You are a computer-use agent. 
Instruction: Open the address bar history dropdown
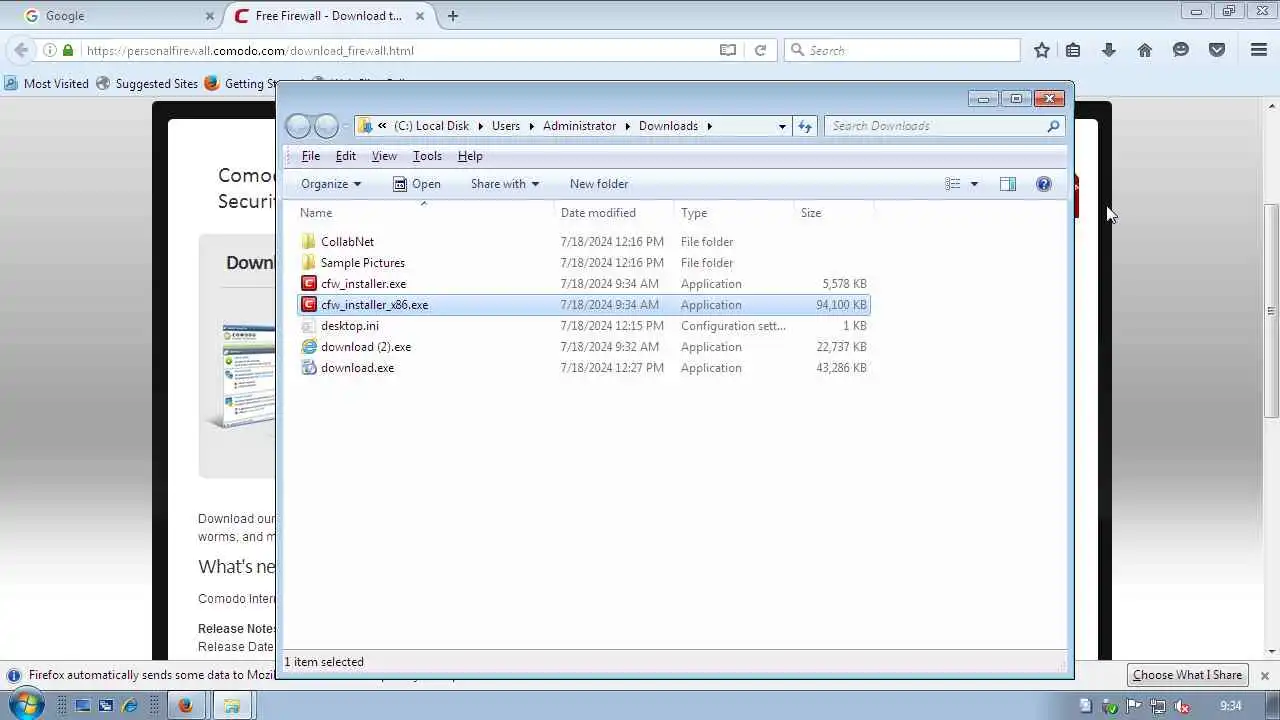pos(782,126)
